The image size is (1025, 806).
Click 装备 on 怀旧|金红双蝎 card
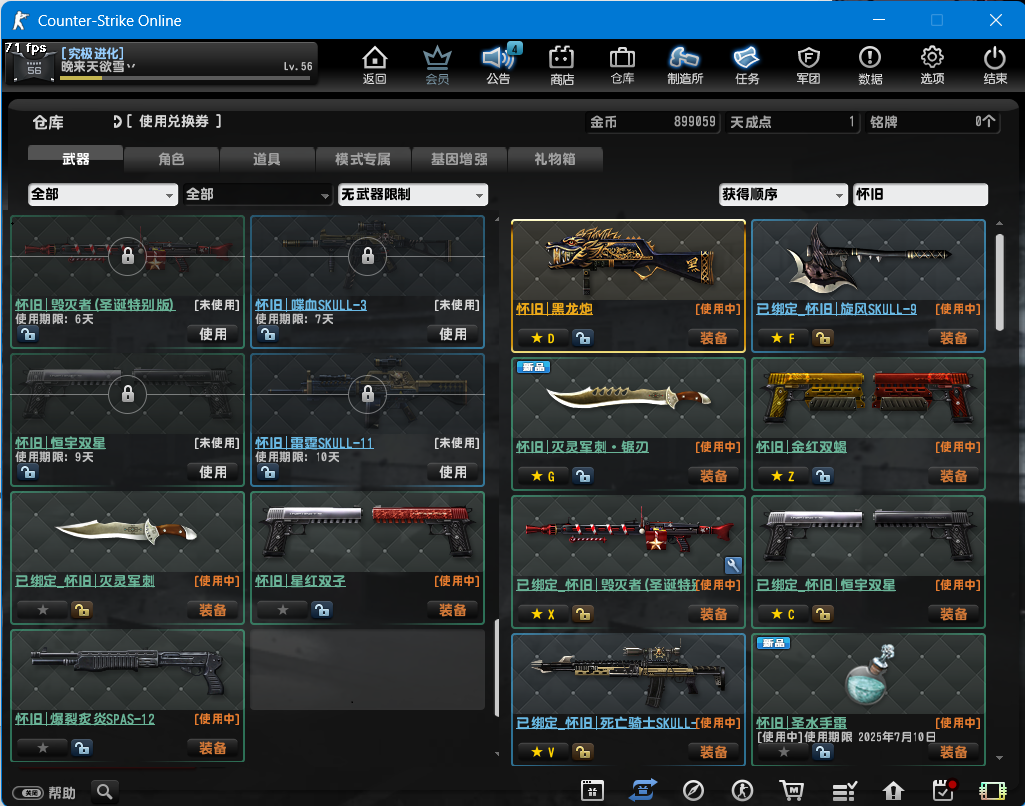coord(953,476)
